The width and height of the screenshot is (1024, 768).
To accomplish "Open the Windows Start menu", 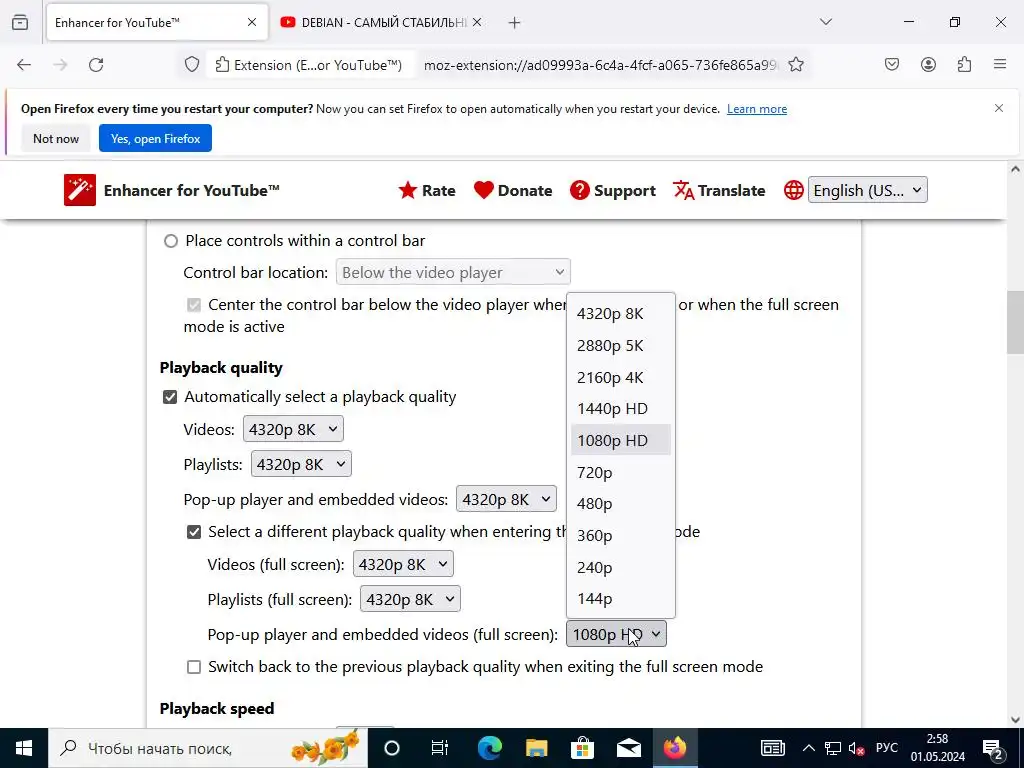I will [24, 748].
